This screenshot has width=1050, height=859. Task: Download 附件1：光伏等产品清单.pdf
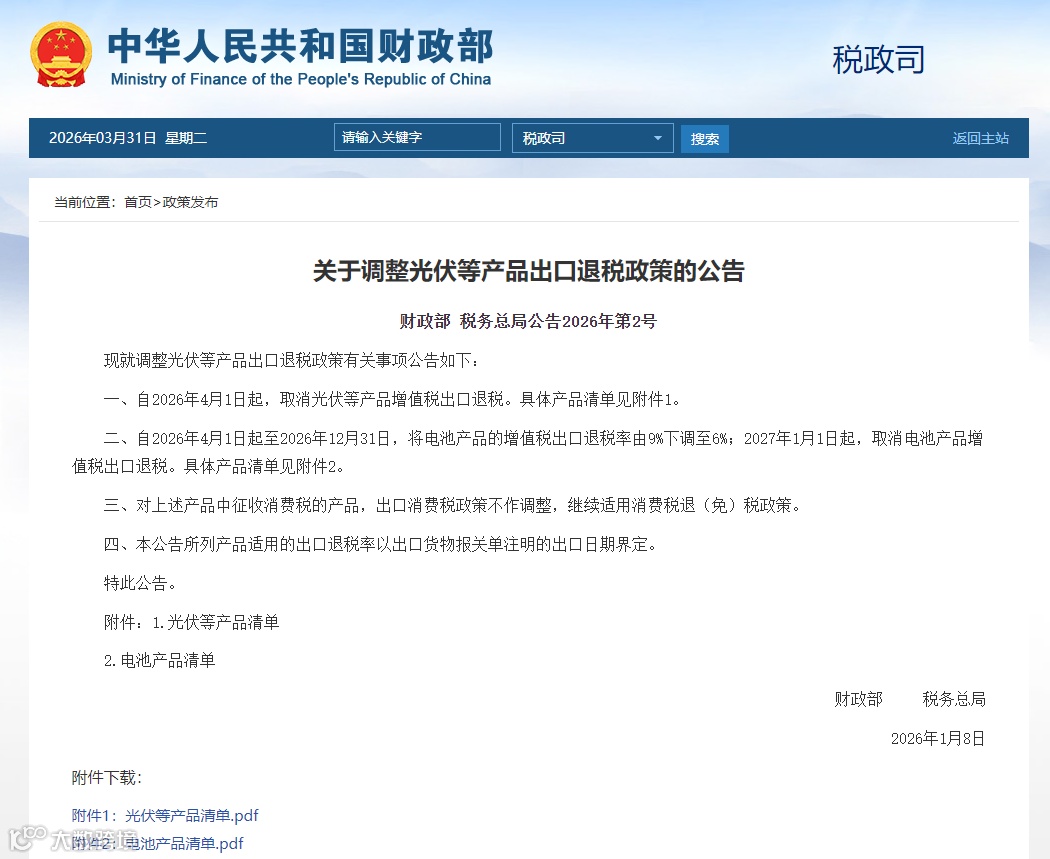[x=165, y=815]
